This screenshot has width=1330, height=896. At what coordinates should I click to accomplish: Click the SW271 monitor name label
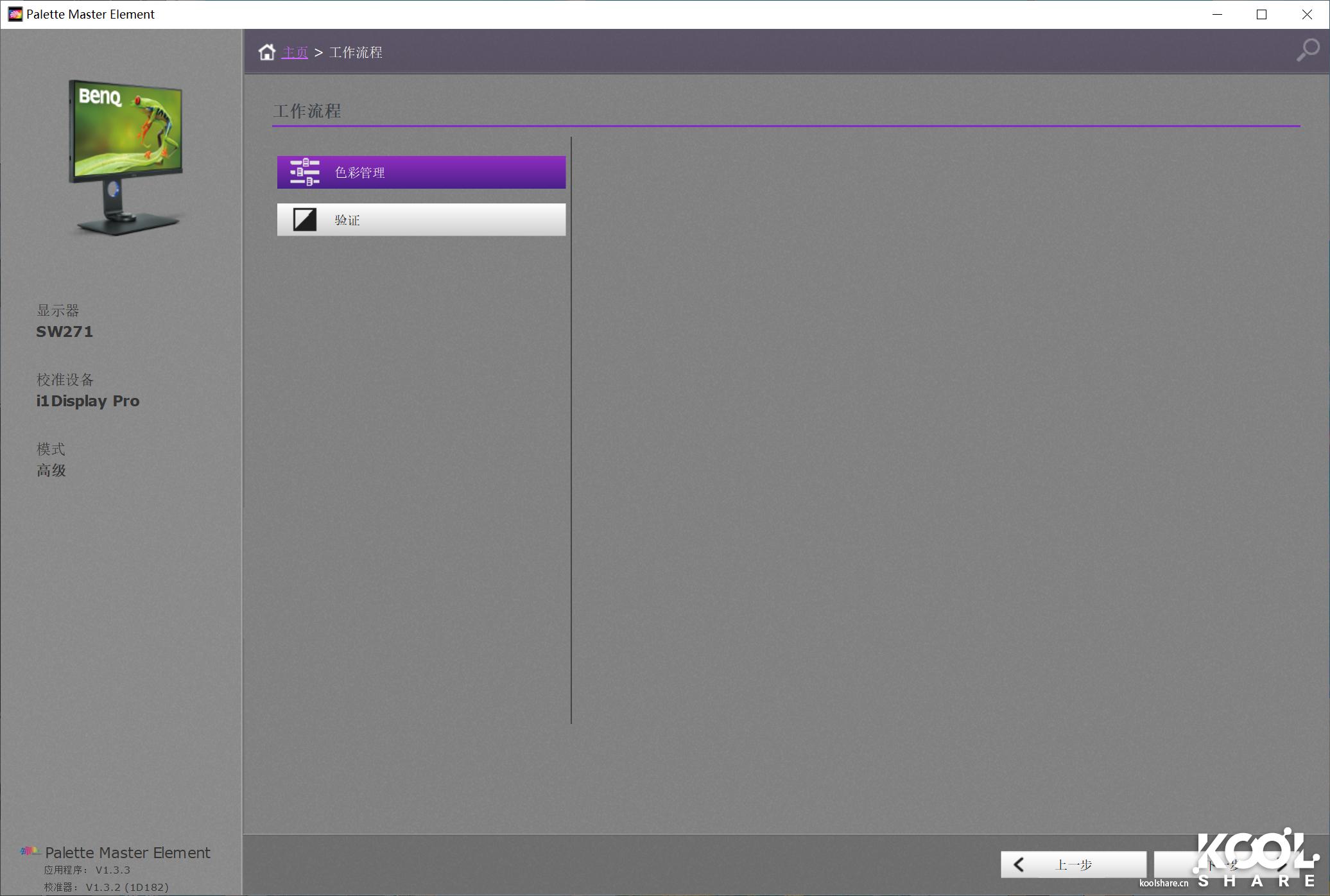tap(64, 332)
